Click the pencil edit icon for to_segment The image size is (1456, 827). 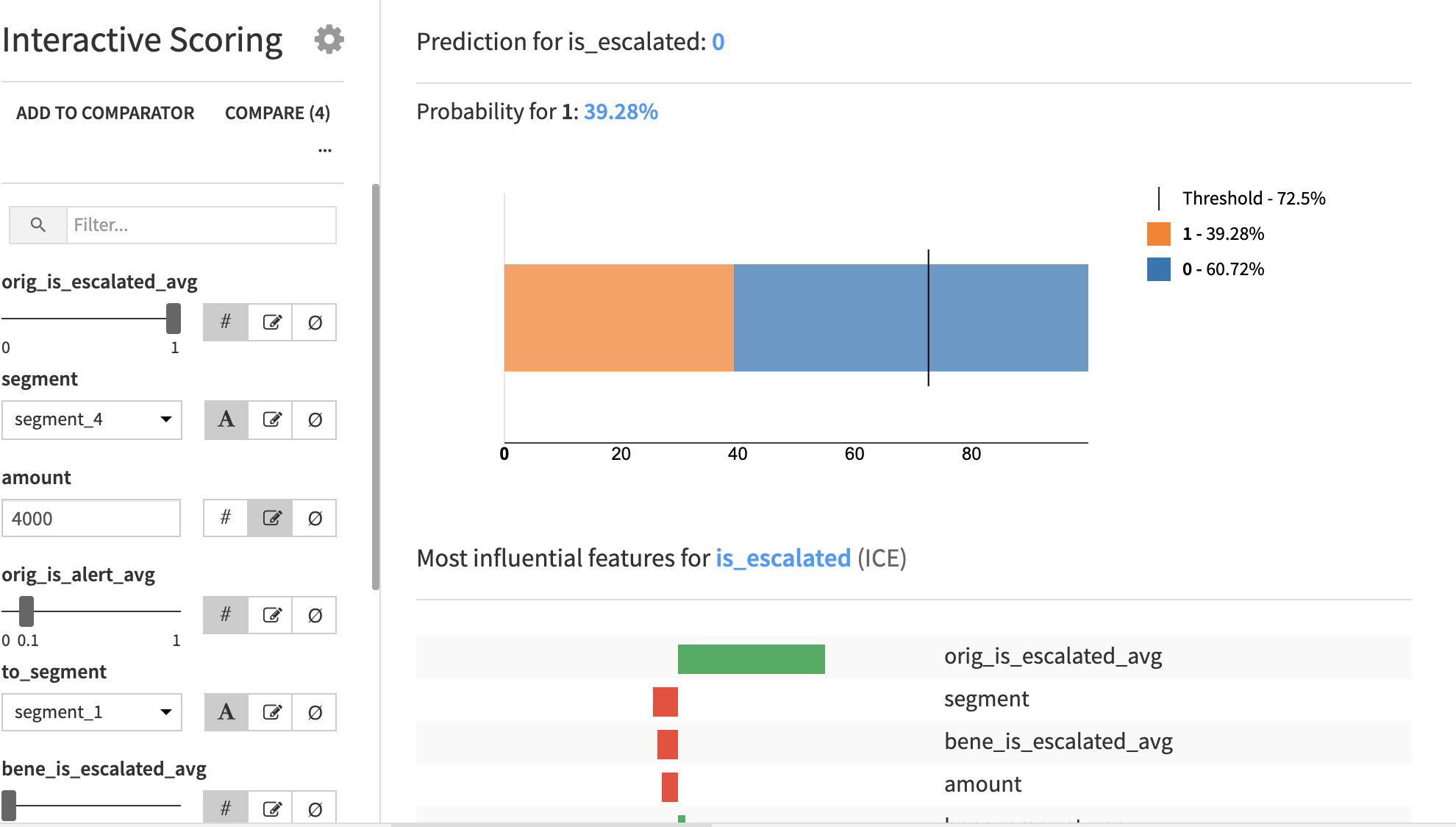tap(270, 711)
